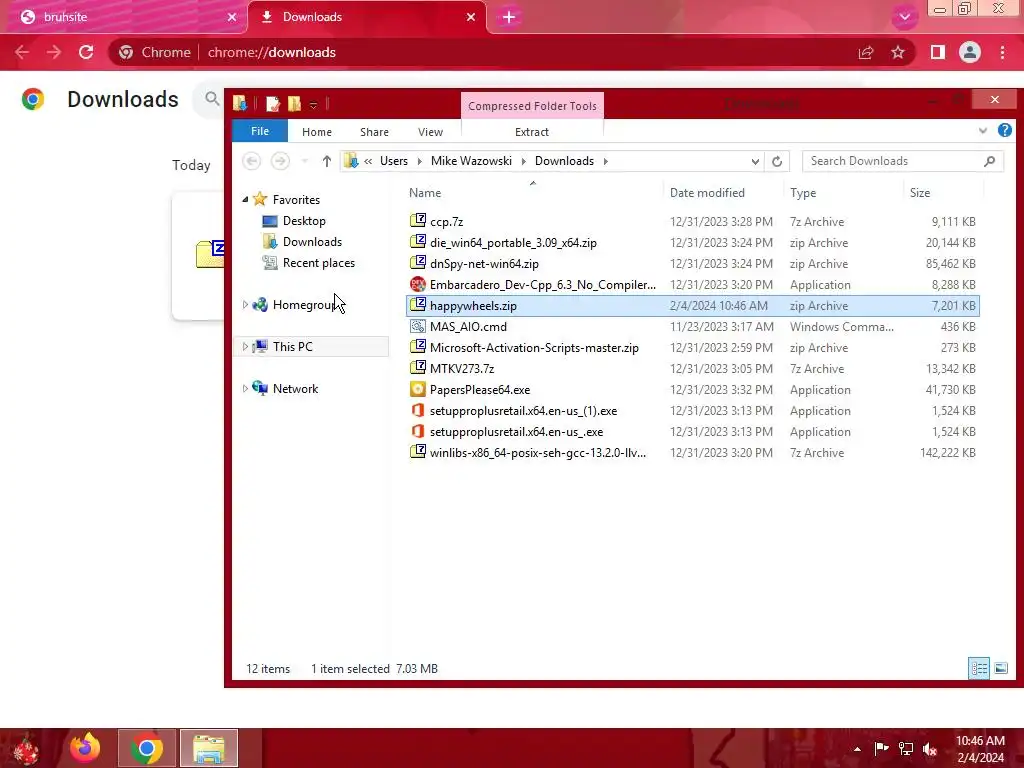Go up one folder level
This screenshot has width=1024, height=768.
(327, 161)
